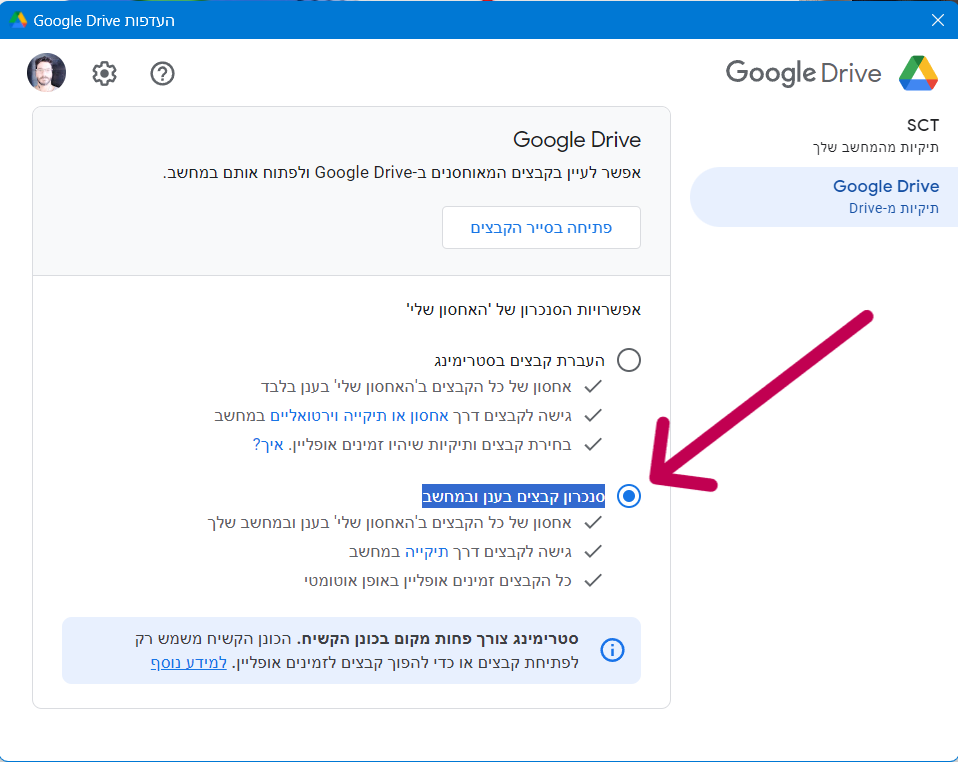Open the 'תיקייה' link under mirror option

(426, 552)
